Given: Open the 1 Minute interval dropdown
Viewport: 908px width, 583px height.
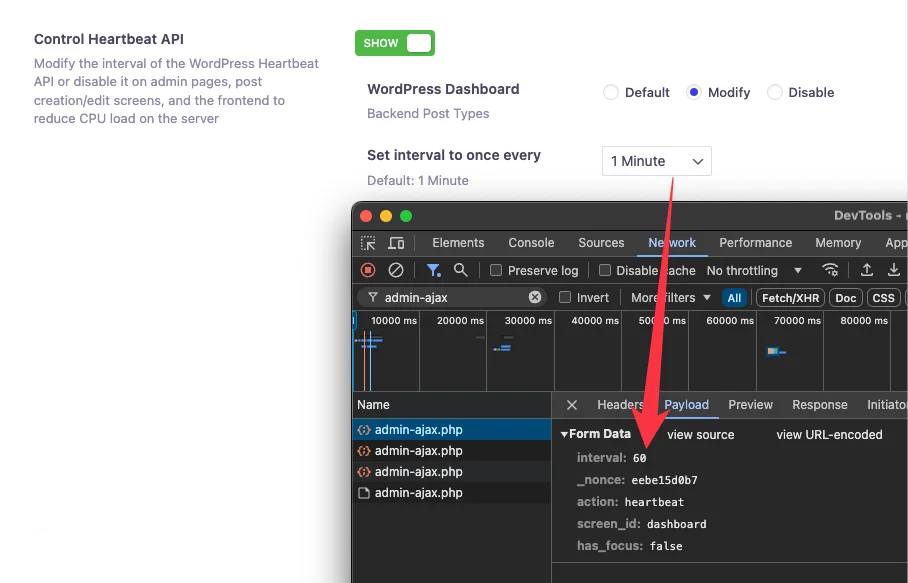Looking at the screenshot, I should point(657,161).
